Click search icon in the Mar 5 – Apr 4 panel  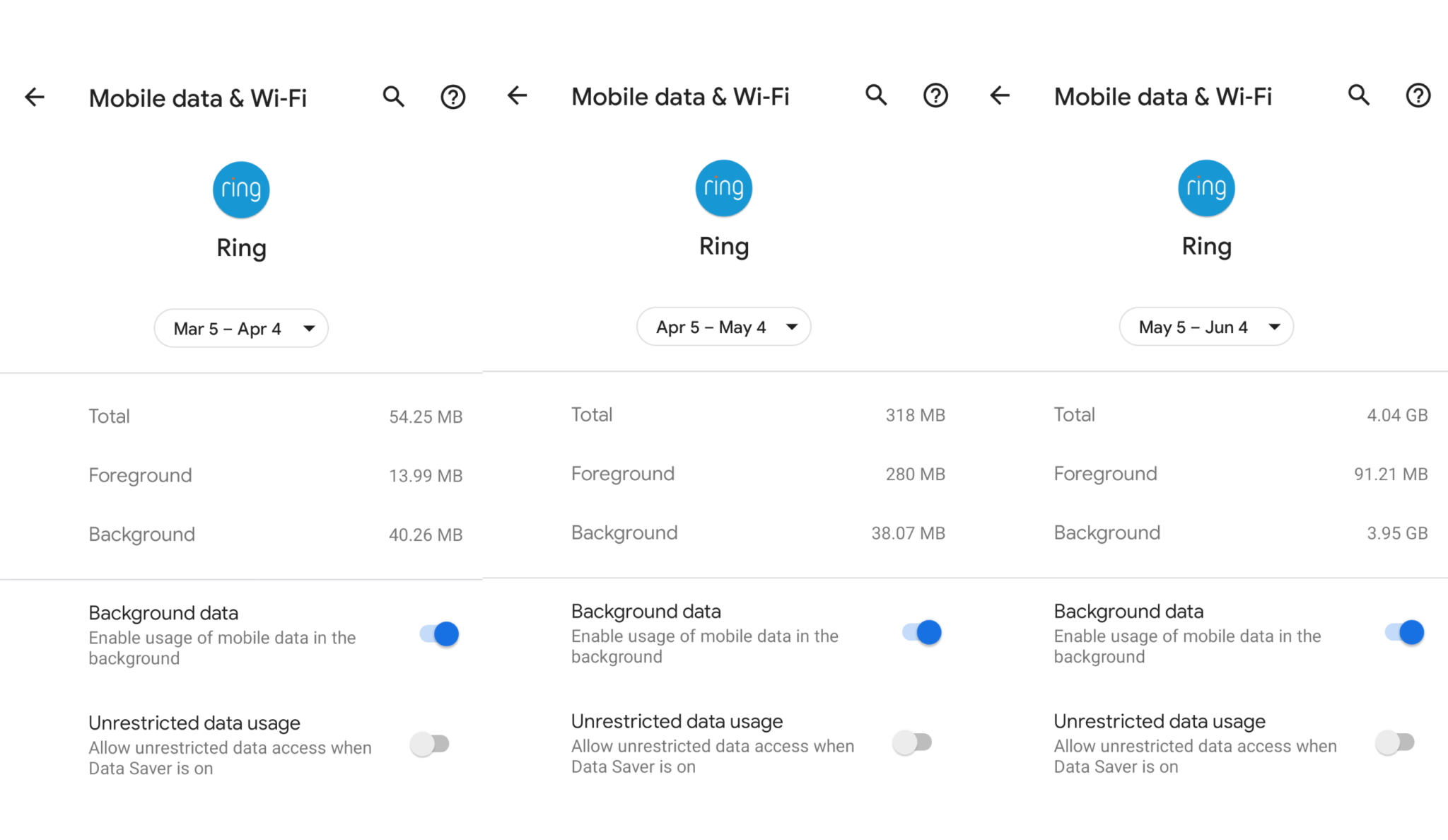click(x=394, y=97)
